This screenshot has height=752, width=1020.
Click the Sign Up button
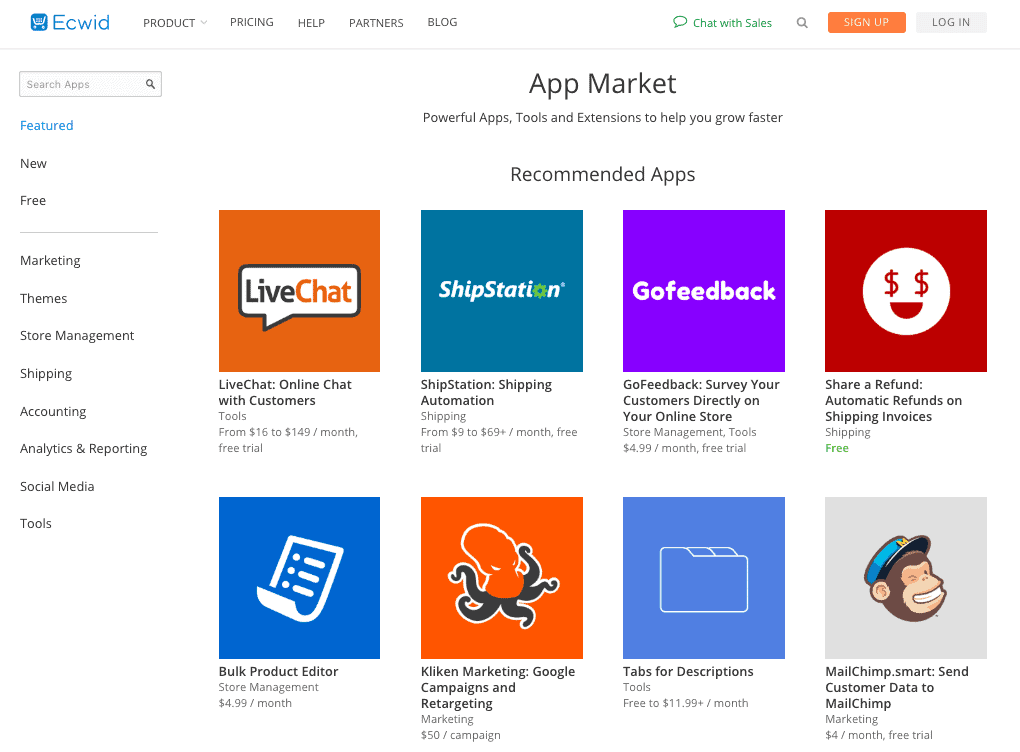[x=866, y=22]
